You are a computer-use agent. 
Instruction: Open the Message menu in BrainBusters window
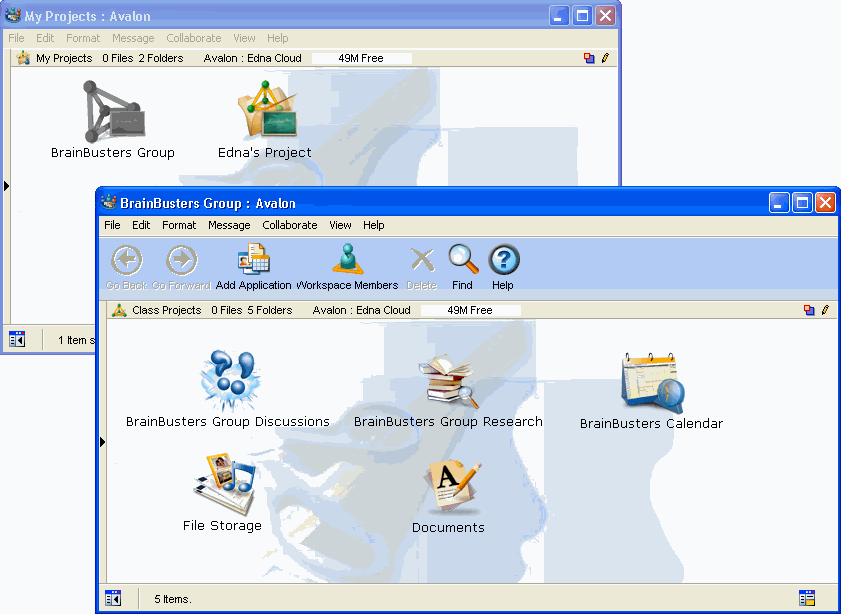[x=229, y=225]
